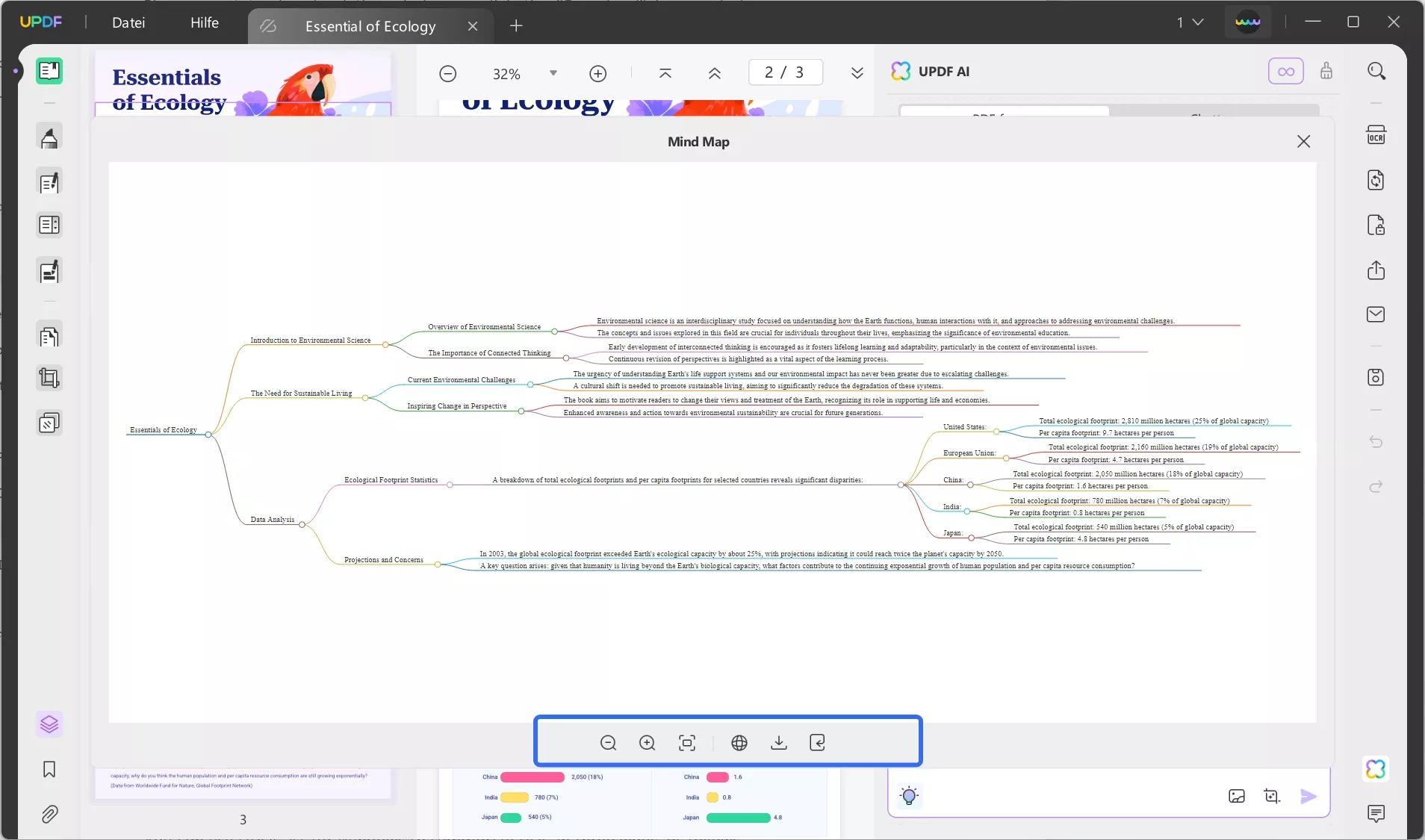
Task: Close the Mind Map dialog
Action: tap(1304, 141)
